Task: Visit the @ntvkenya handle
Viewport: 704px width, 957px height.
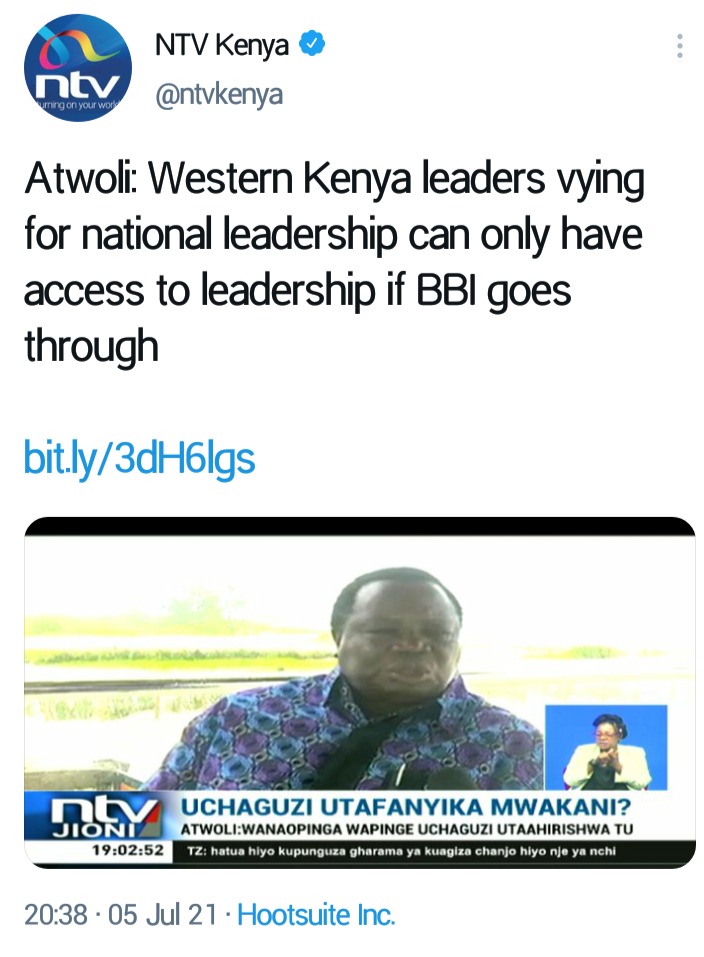Action: tap(219, 95)
